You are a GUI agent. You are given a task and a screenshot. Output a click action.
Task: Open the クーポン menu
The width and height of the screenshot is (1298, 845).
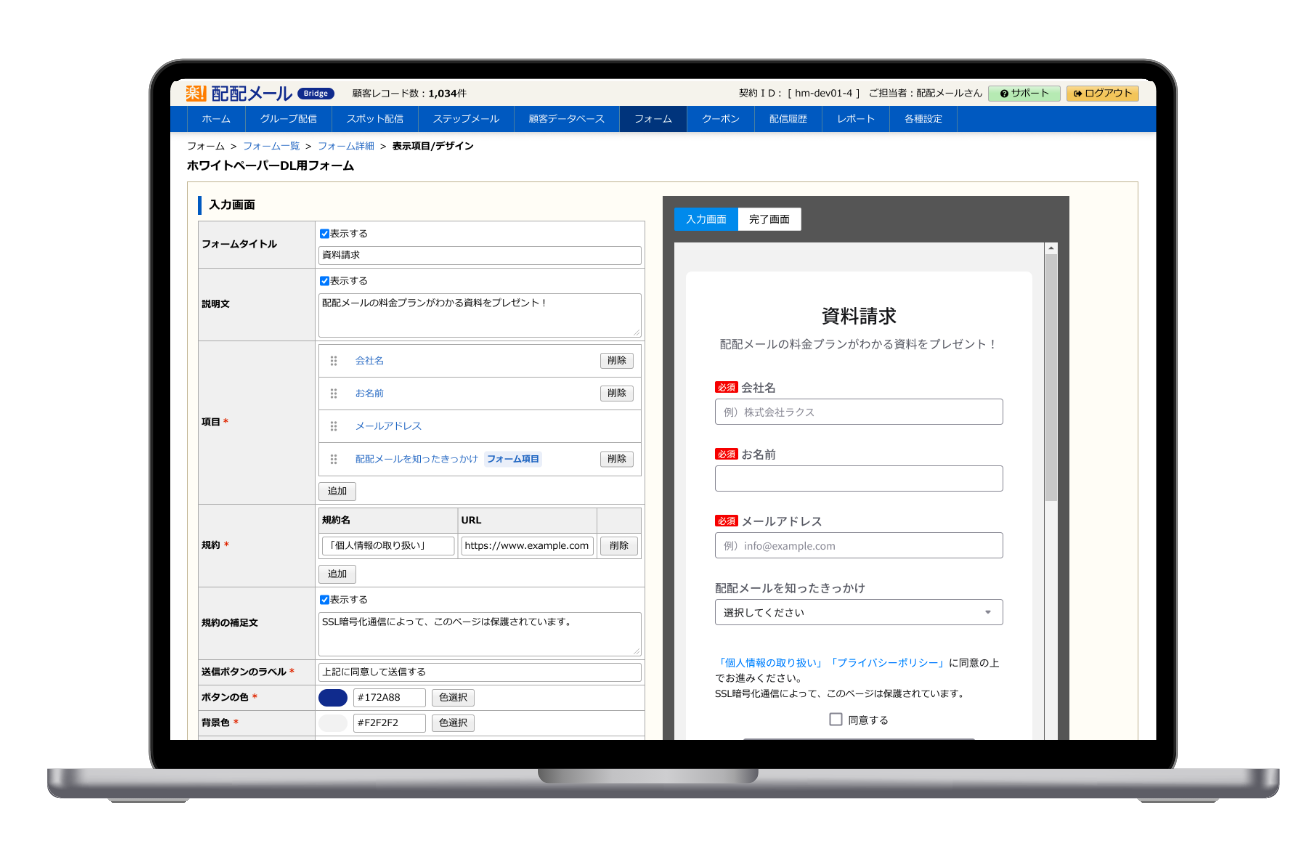[x=720, y=119]
